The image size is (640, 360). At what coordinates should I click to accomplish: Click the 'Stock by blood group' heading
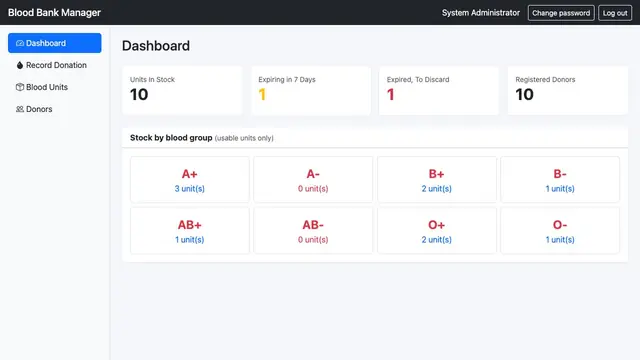(171, 138)
